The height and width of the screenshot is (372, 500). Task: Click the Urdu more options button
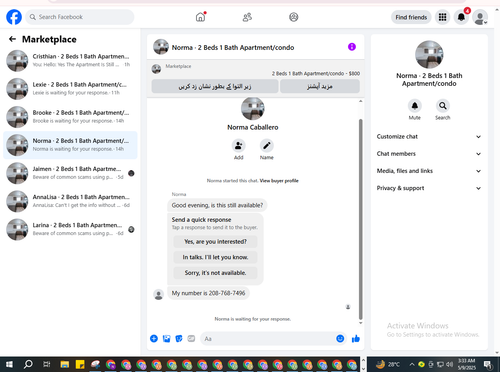pyautogui.click(x=320, y=86)
